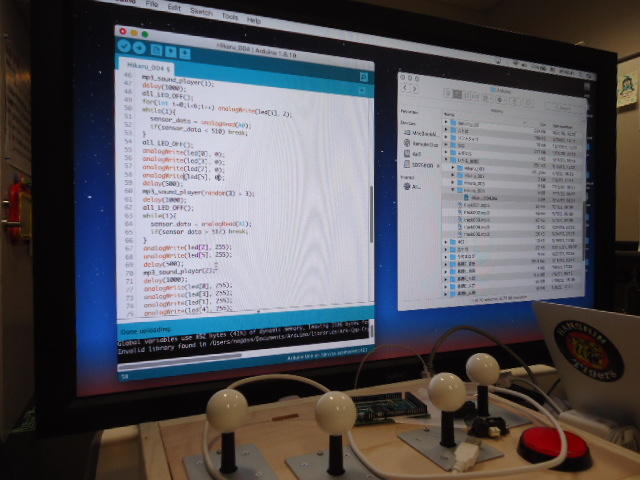
Task: Click the Save sketch down-arrow icon
Action: pos(185,53)
